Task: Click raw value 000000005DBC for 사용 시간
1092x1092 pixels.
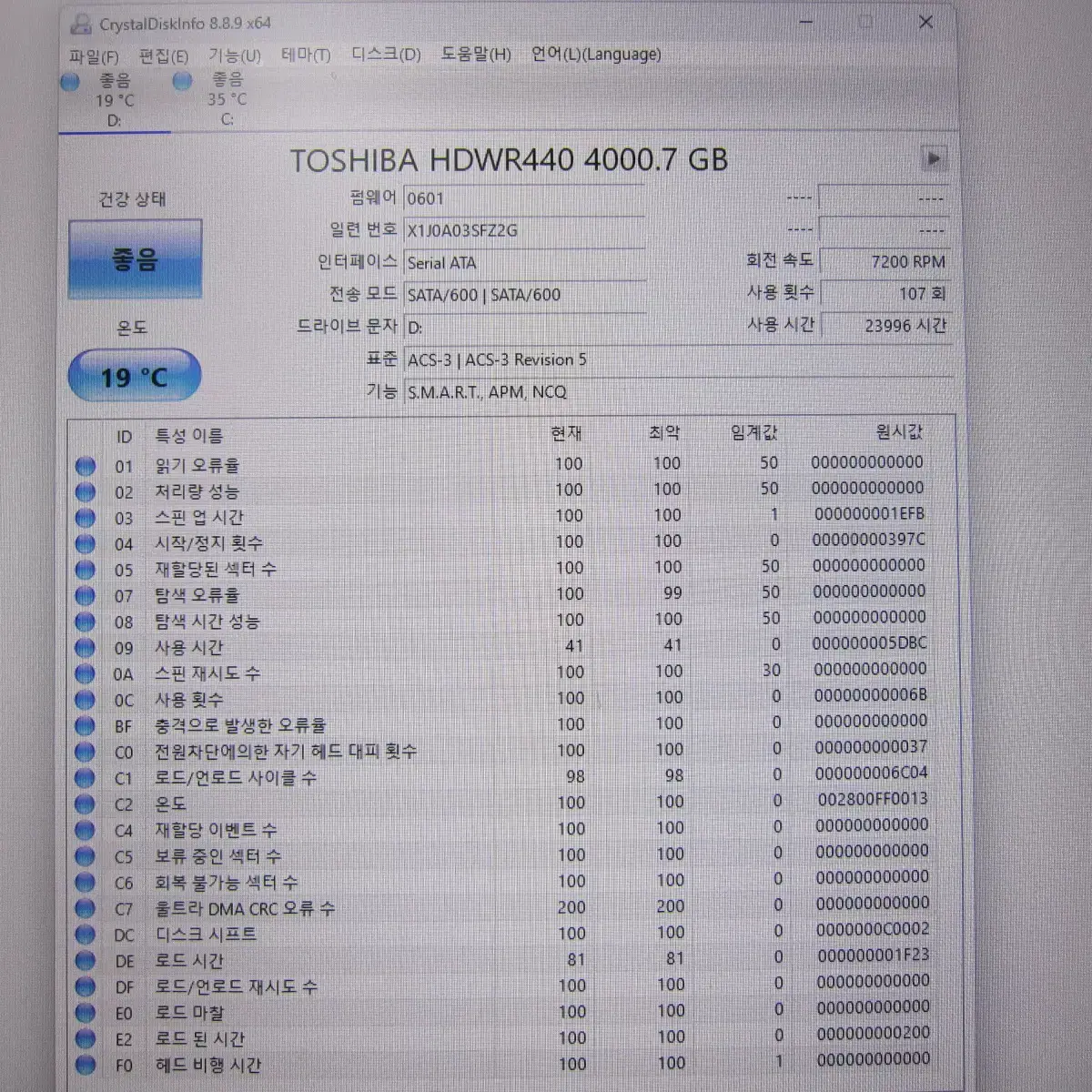Action: [x=869, y=643]
